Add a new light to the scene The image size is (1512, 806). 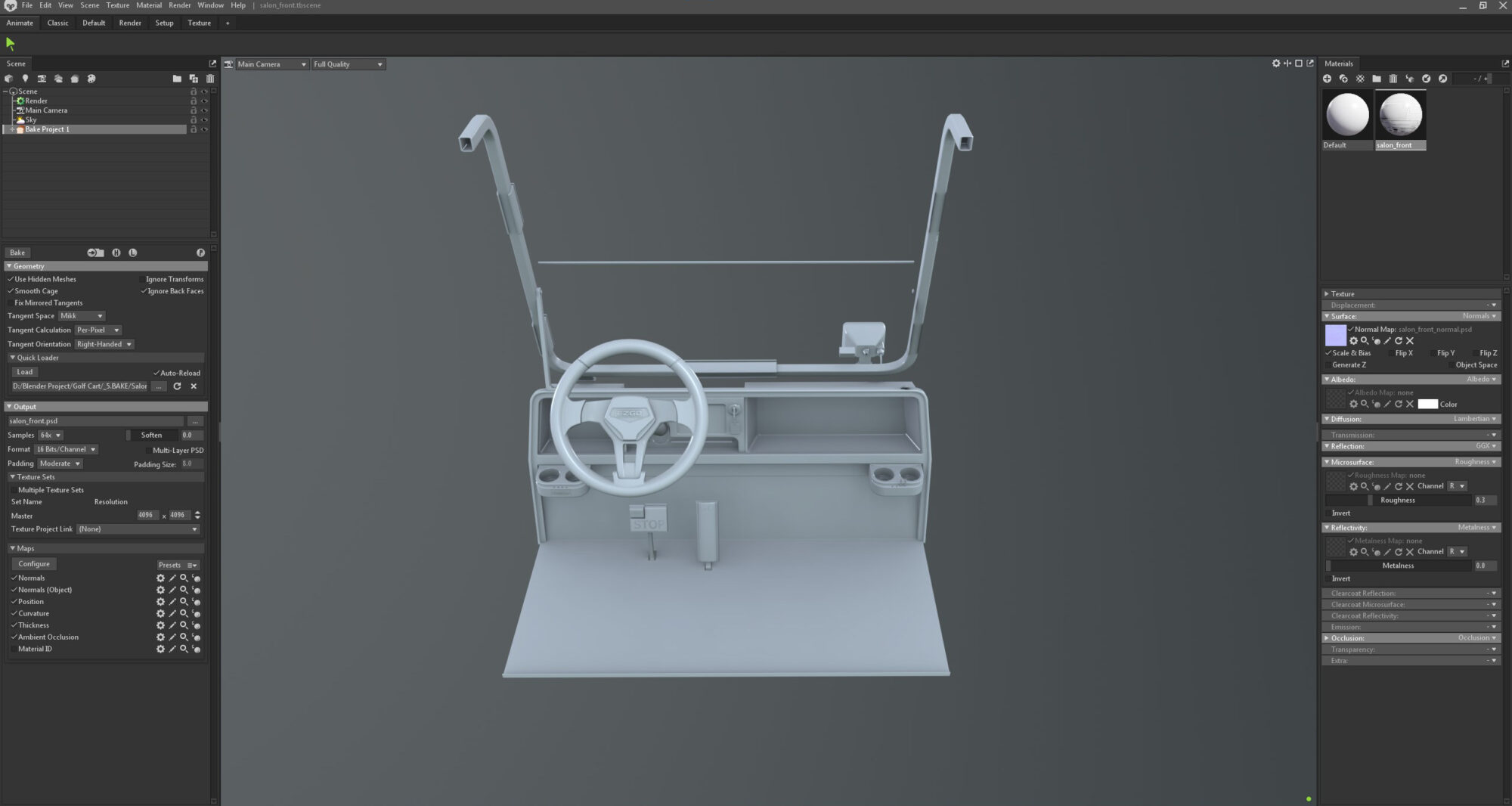point(25,79)
